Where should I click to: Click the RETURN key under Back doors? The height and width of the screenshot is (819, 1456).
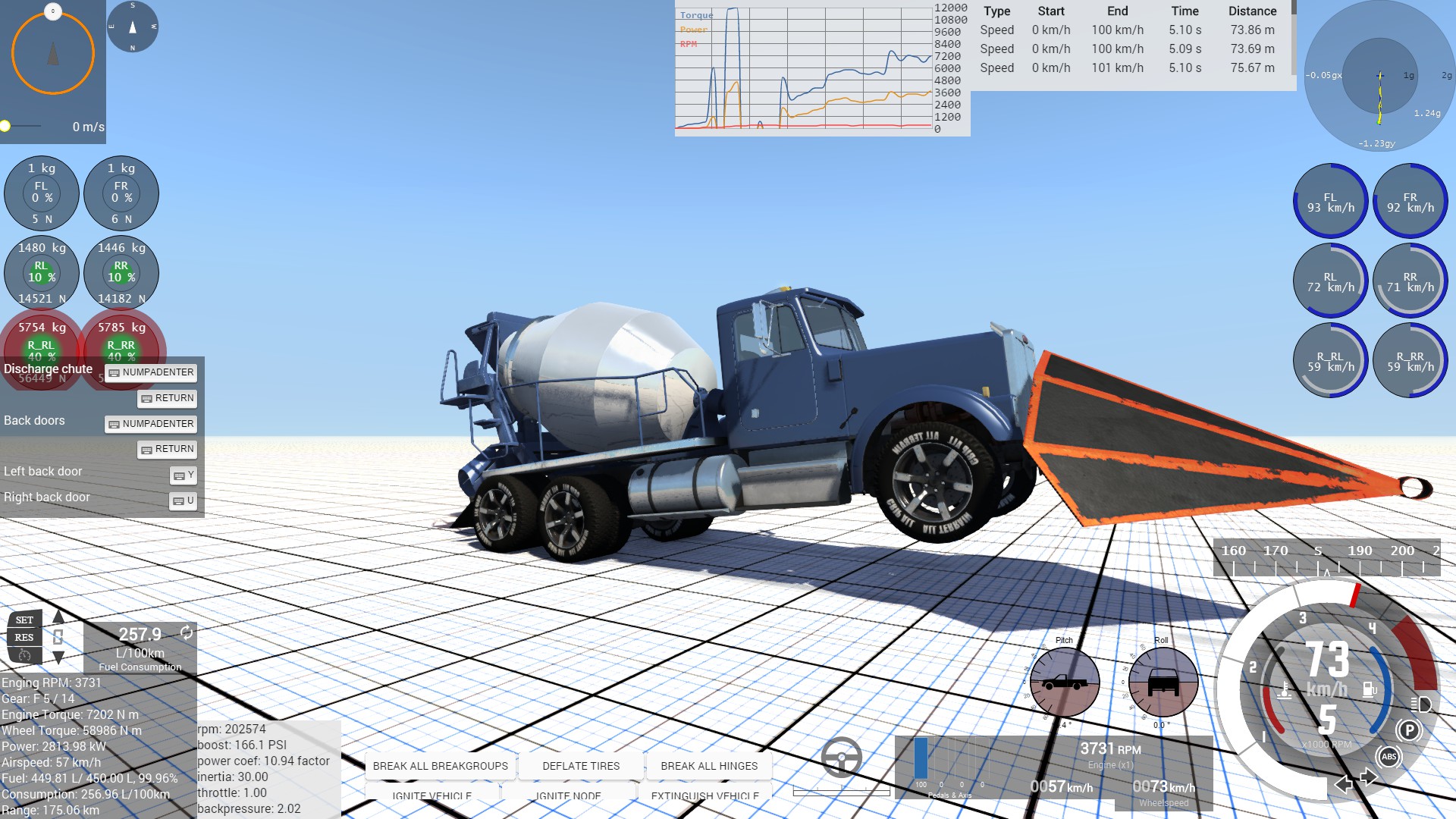168,449
